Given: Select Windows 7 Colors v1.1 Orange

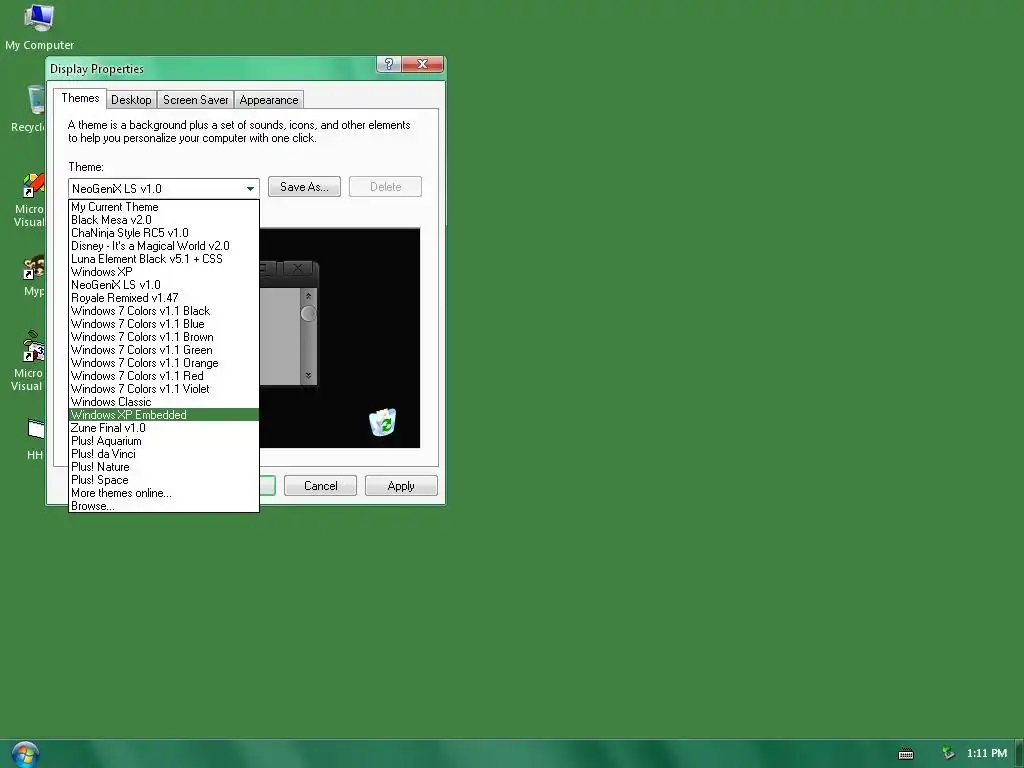Looking at the screenshot, I should pyautogui.click(x=164, y=363).
